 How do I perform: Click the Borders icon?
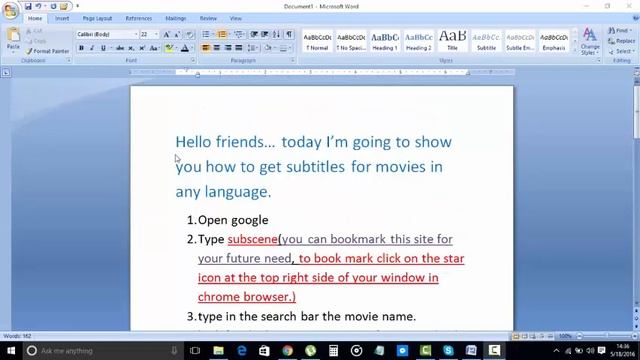[x=283, y=48]
